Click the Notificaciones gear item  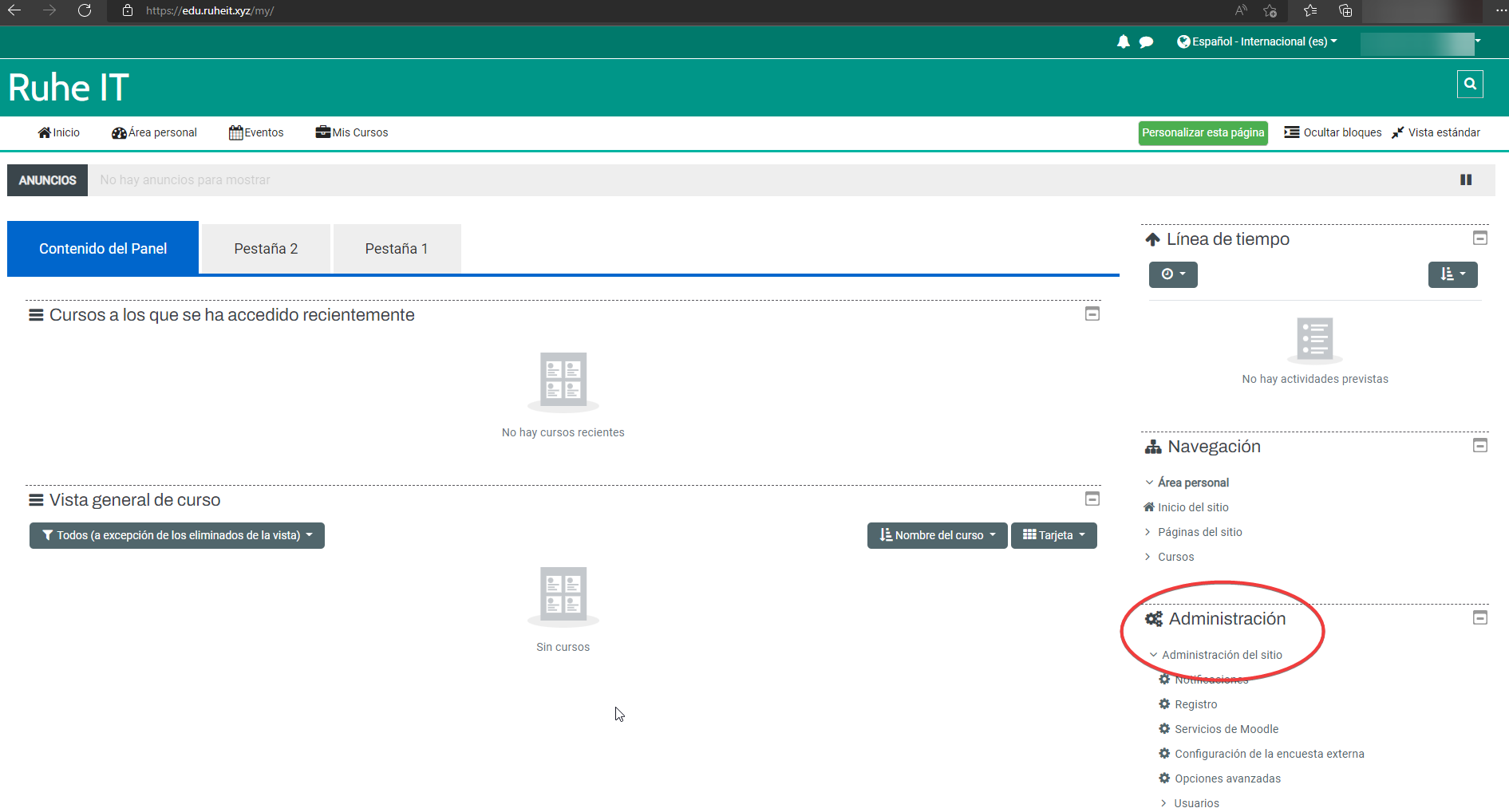(x=1211, y=680)
